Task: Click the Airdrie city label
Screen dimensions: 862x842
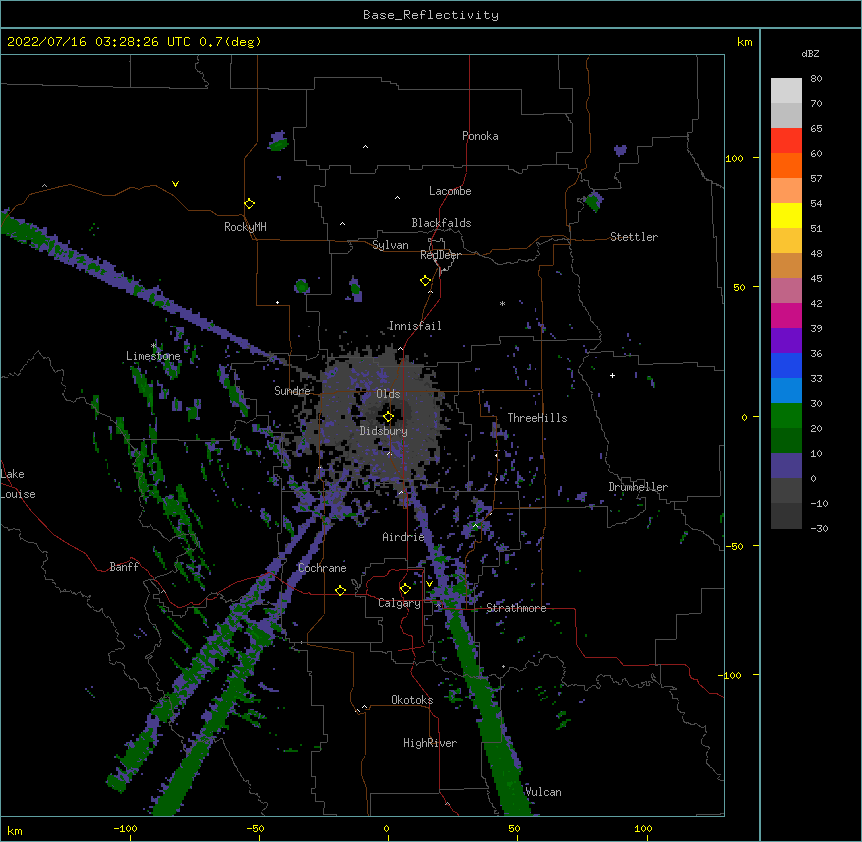Action: pos(404,537)
